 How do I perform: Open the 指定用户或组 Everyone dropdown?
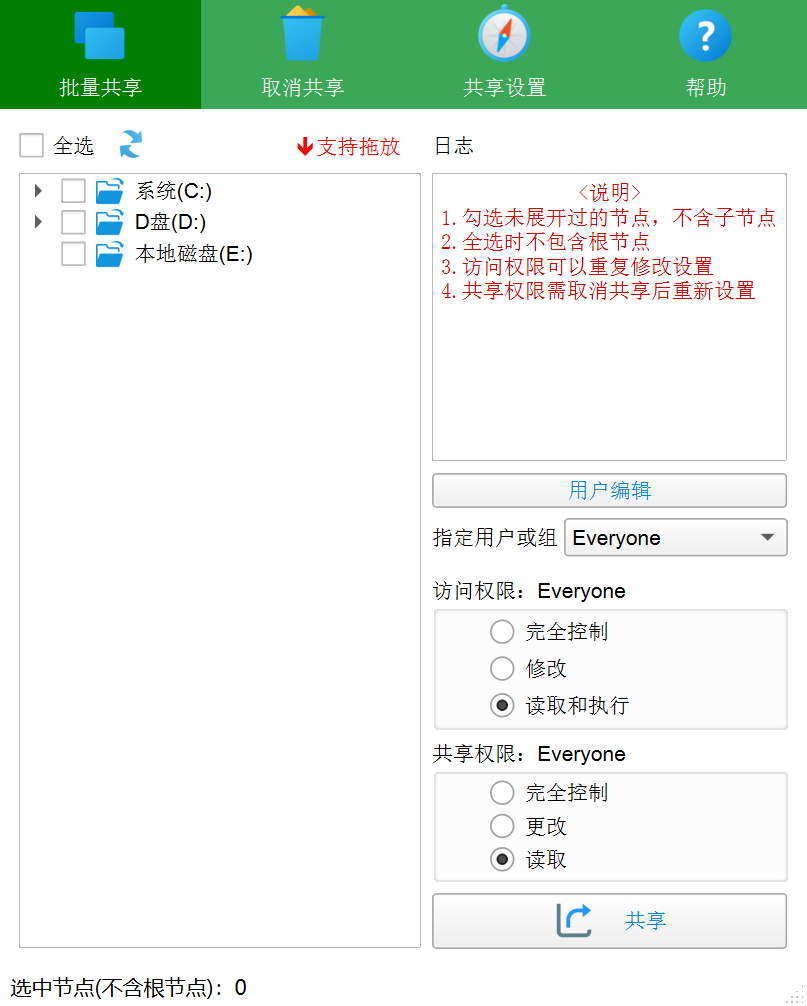pyautogui.click(x=675, y=538)
